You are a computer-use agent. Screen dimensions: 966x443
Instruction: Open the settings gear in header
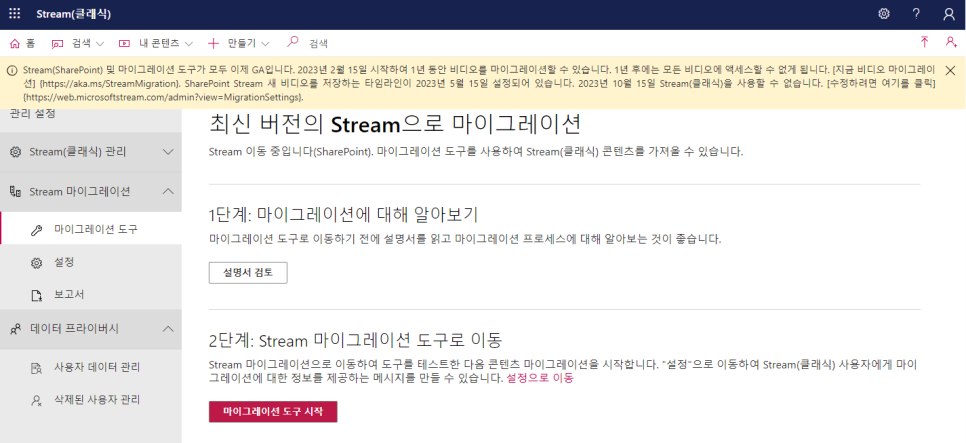pyautogui.click(x=884, y=14)
